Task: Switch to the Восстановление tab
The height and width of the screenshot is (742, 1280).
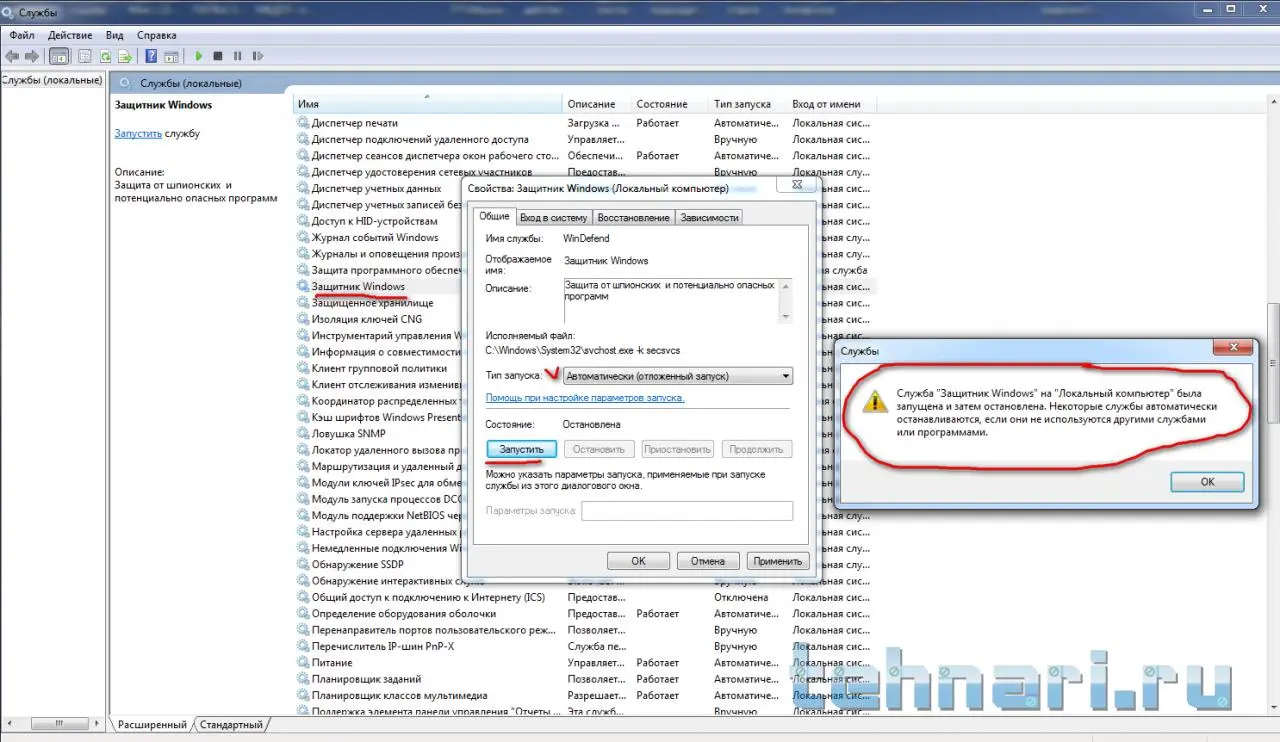Action: click(634, 217)
